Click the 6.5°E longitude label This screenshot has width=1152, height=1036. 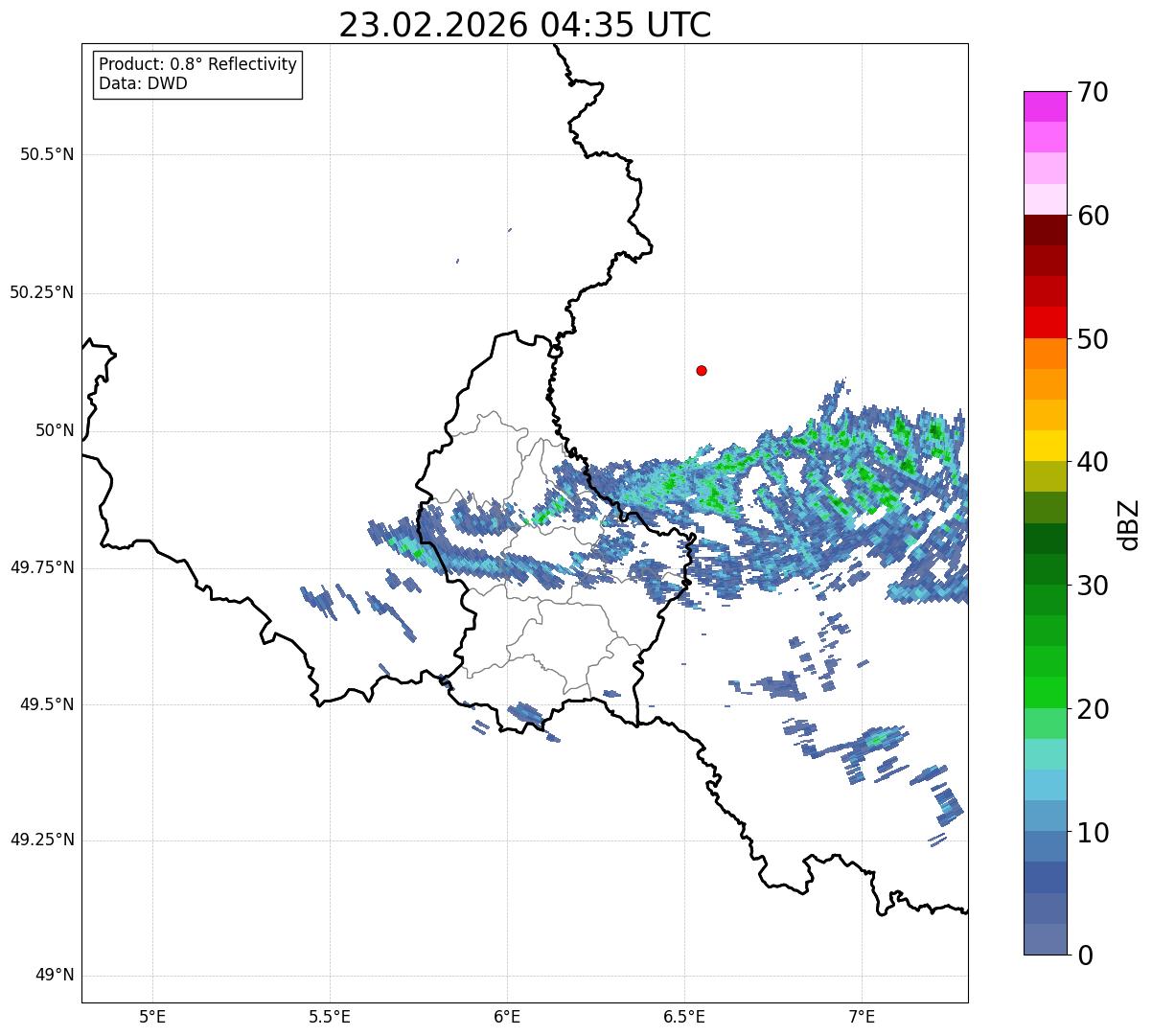click(684, 1018)
